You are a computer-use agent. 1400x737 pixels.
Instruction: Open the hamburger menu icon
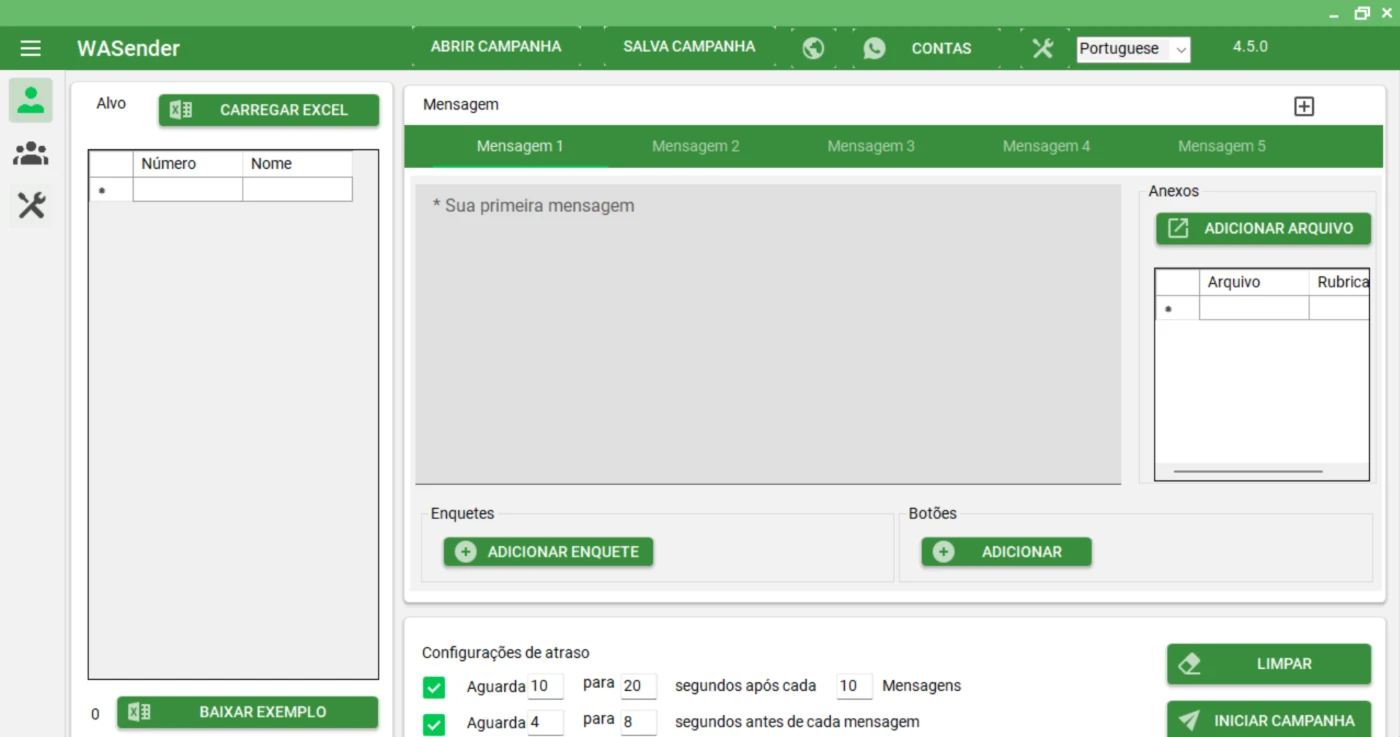tap(31, 48)
